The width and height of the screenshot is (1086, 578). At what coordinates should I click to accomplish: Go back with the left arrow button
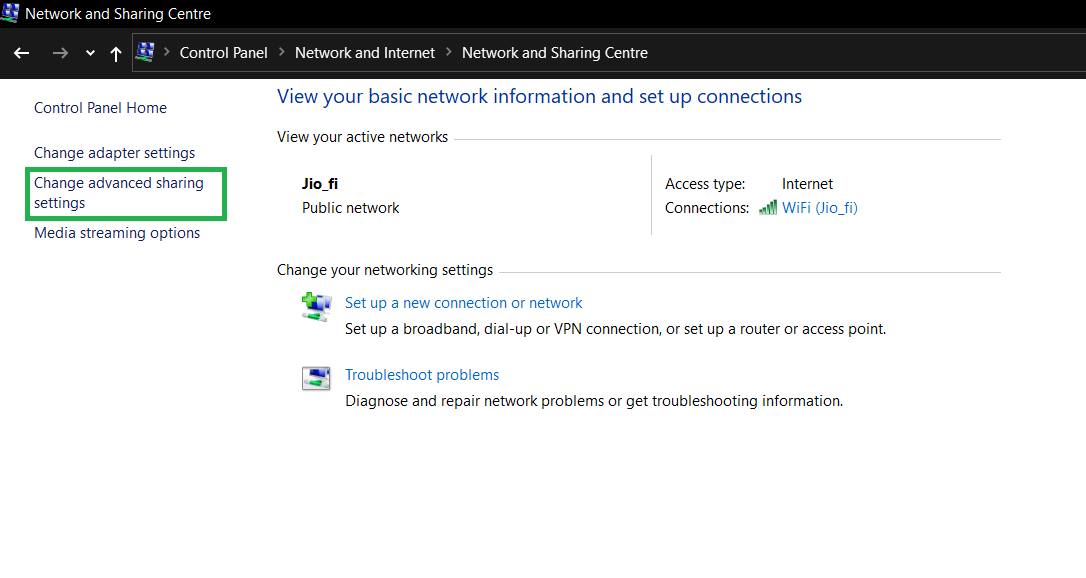pyautogui.click(x=22, y=53)
